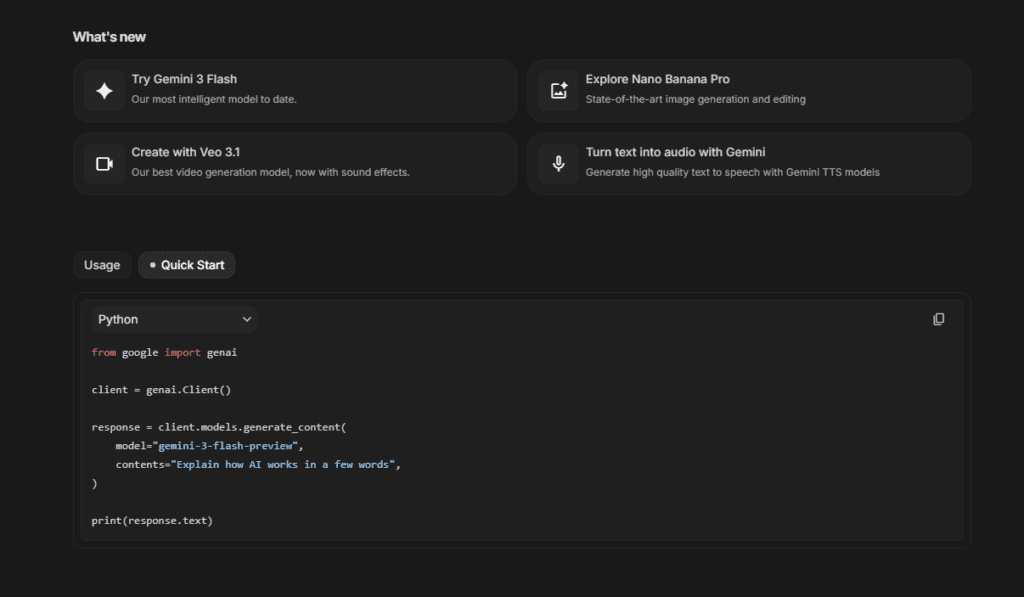Click the video camera icon on the Veo 3.1 card
This screenshot has width=1024, height=597.
(x=104, y=163)
